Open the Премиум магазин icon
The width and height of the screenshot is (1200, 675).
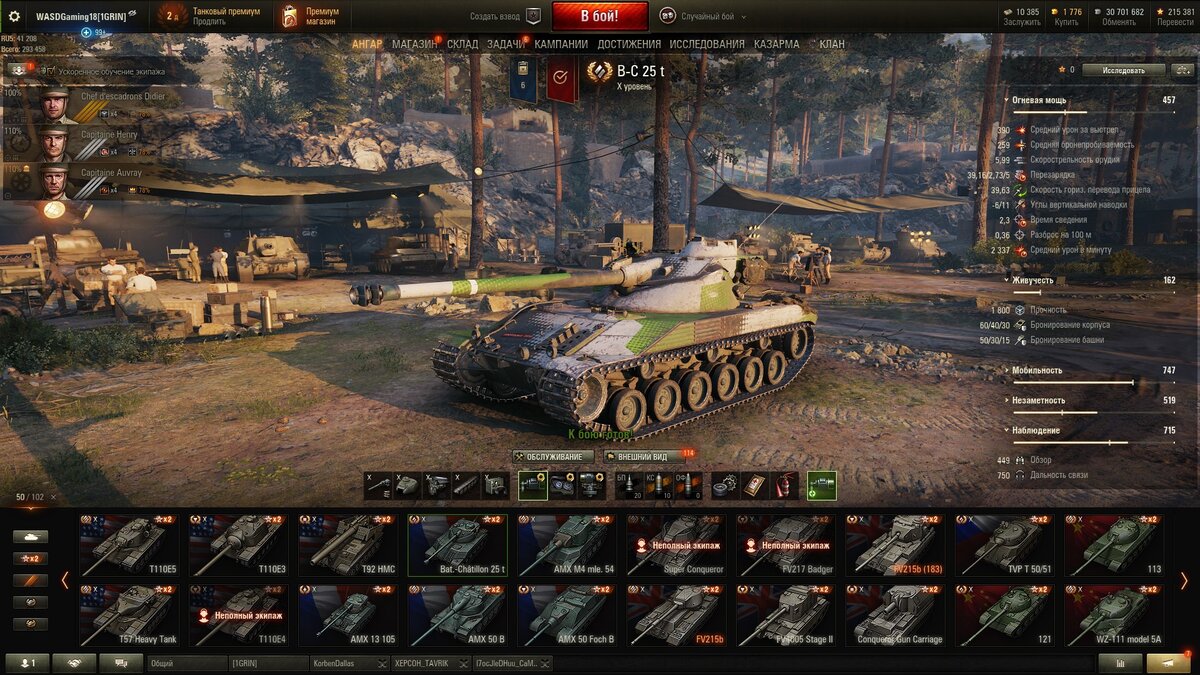point(290,16)
